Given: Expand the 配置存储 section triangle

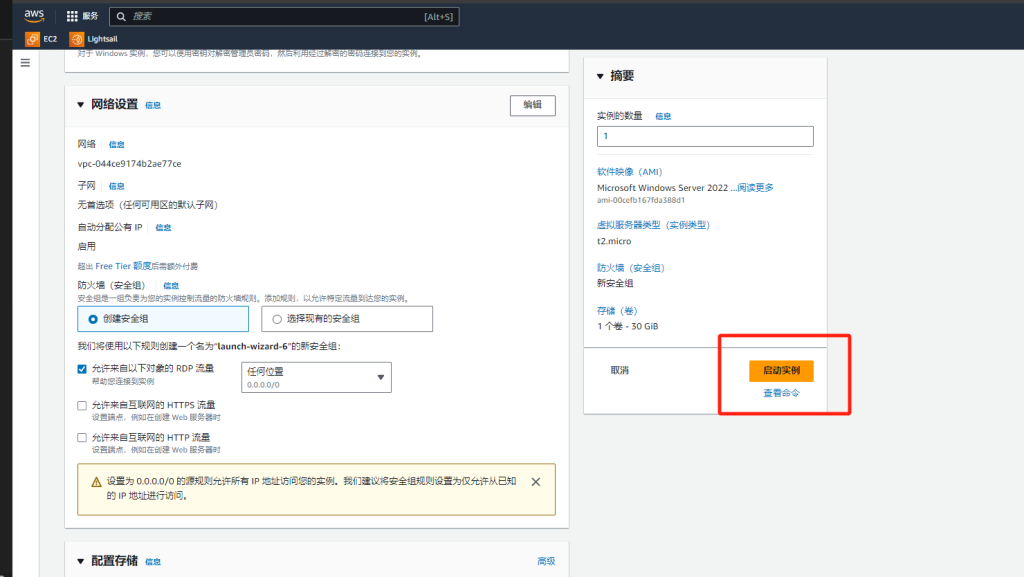Looking at the screenshot, I should (x=81, y=561).
